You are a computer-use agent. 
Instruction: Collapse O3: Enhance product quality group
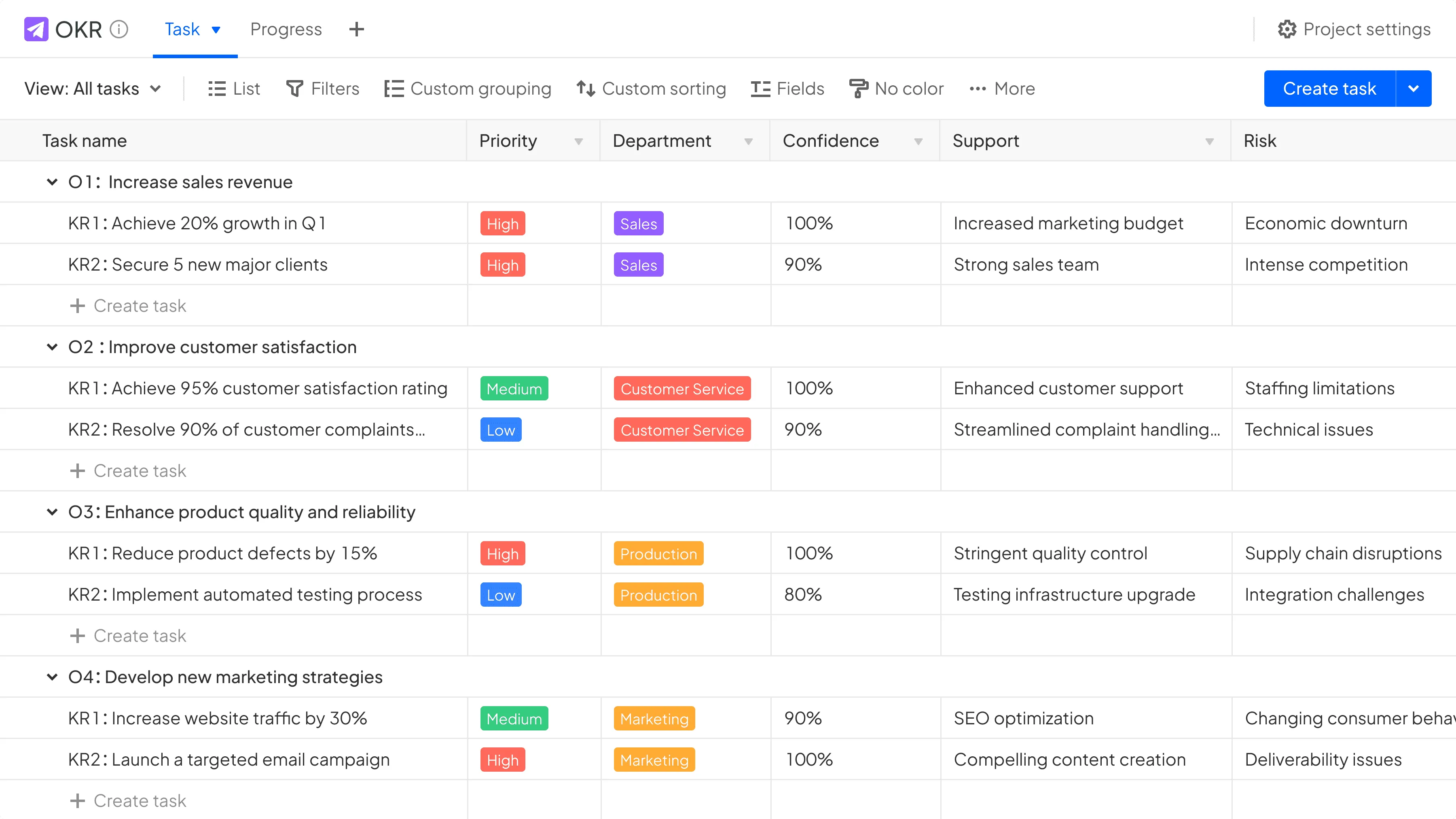52,512
